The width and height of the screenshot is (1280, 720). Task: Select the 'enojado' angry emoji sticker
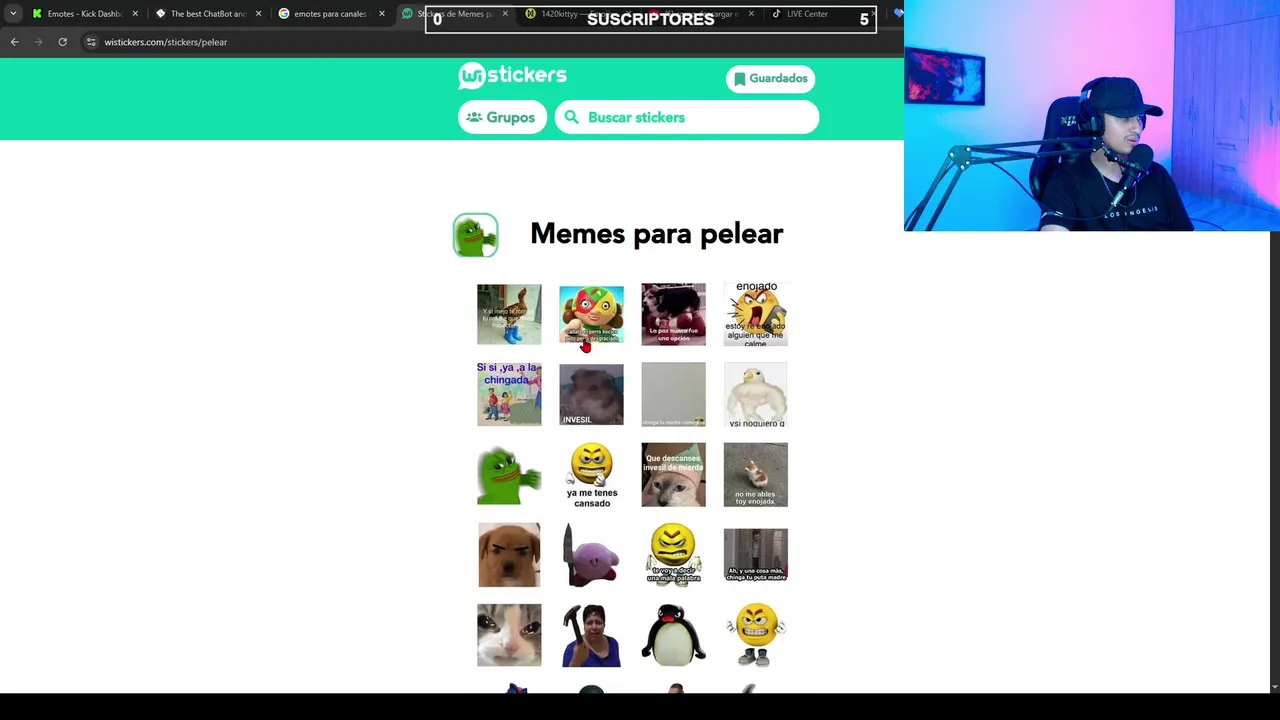755,314
